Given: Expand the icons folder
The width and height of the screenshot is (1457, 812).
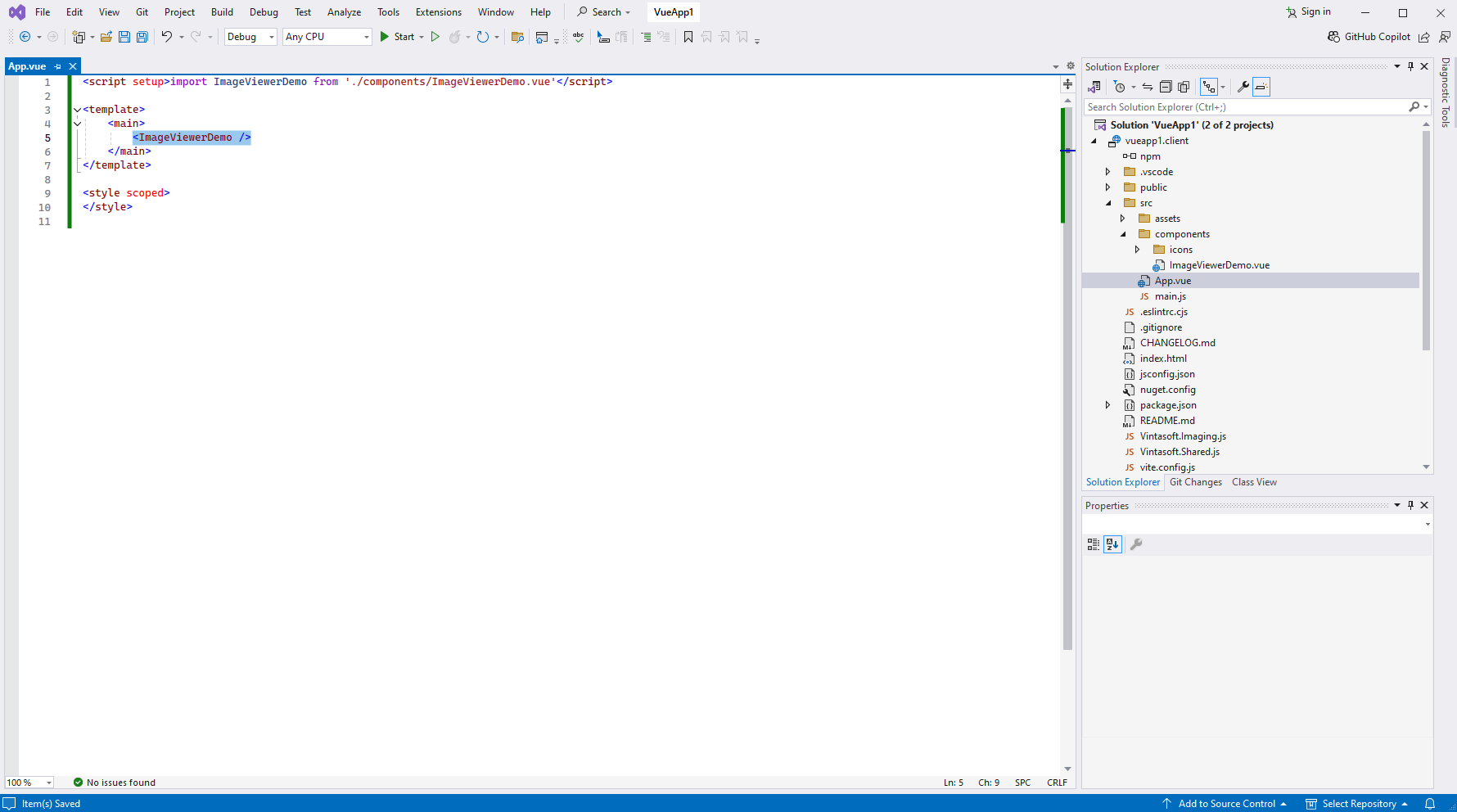Looking at the screenshot, I should tap(1138, 250).
